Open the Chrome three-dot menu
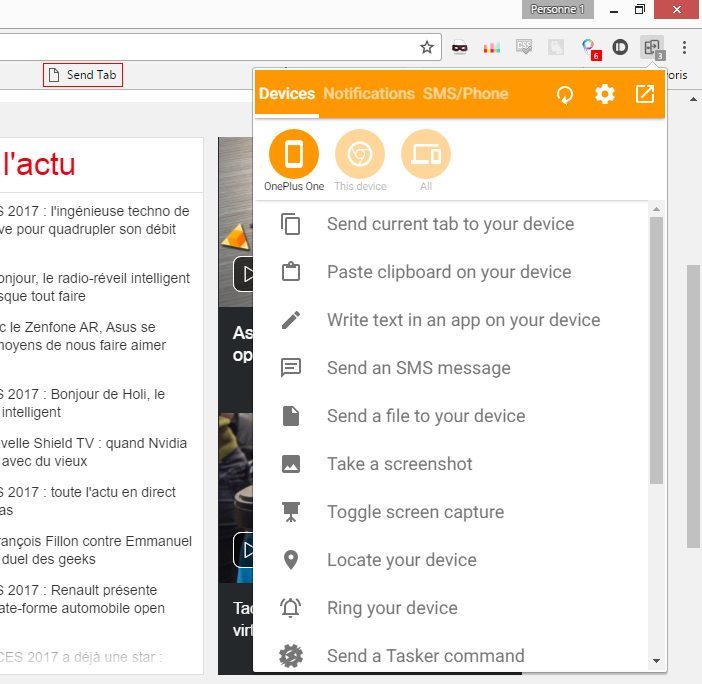 [684, 47]
